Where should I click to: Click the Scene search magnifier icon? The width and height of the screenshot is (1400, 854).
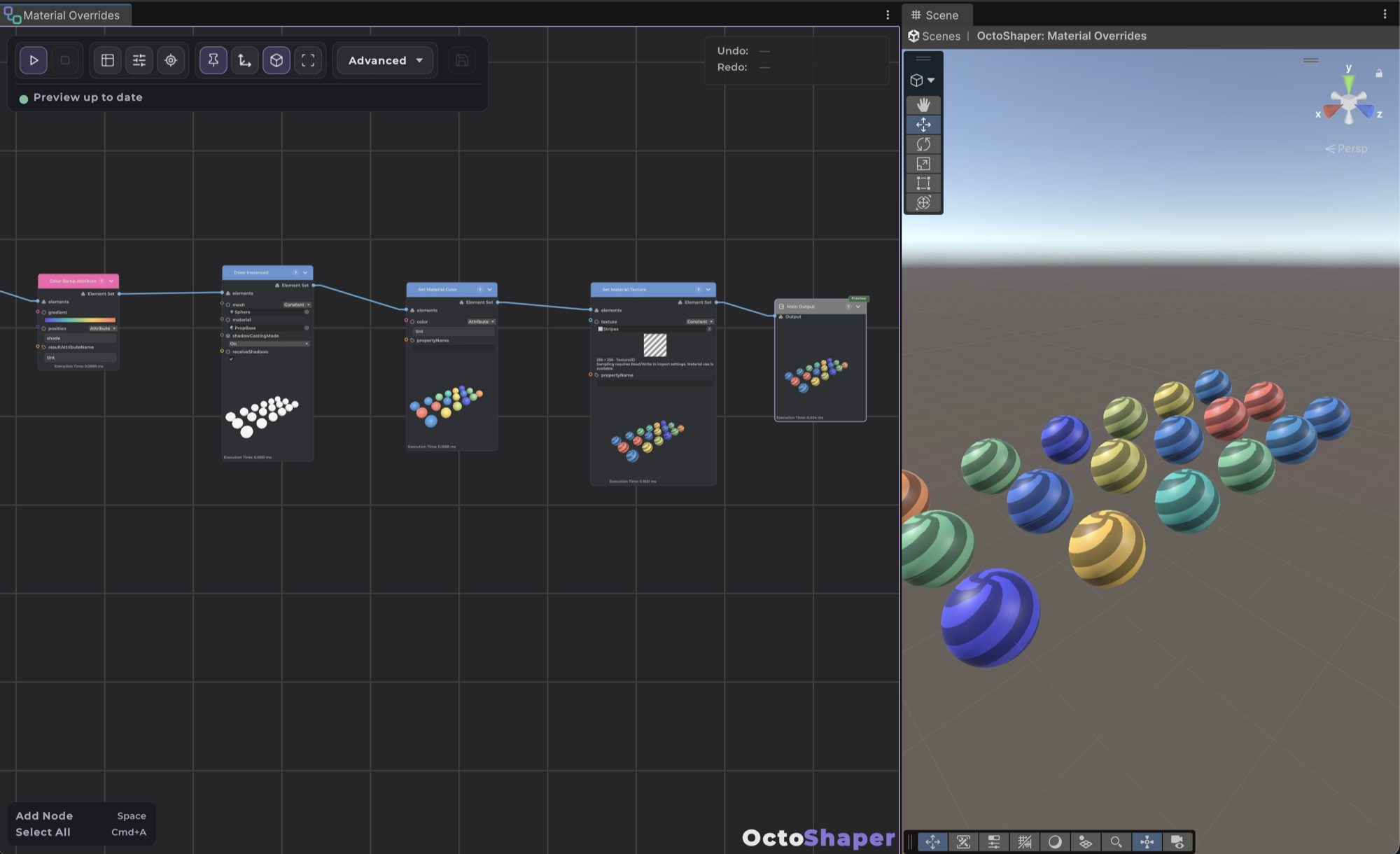[x=1116, y=842]
